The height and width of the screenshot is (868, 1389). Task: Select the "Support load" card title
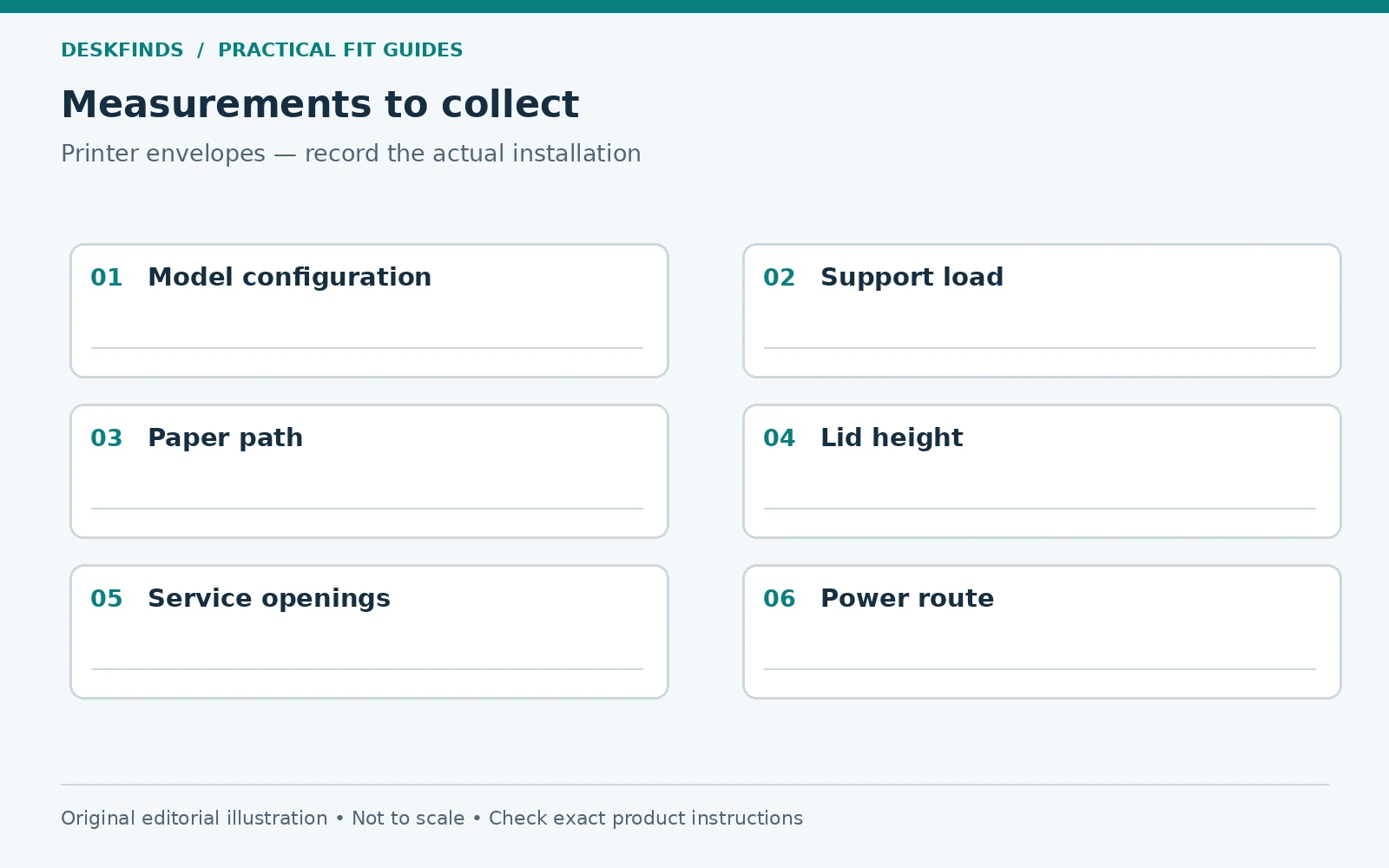click(x=912, y=277)
